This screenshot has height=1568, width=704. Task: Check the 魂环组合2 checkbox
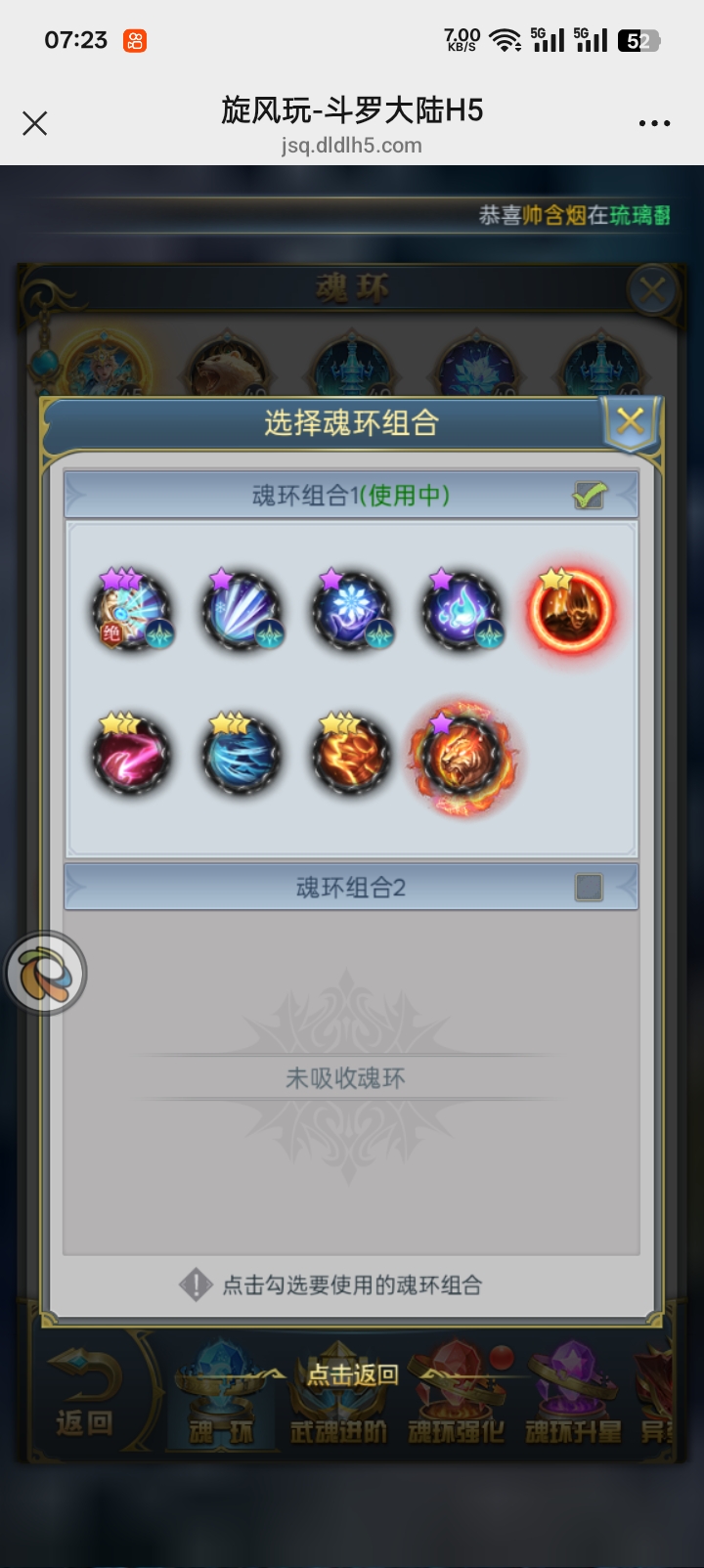point(589,888)
